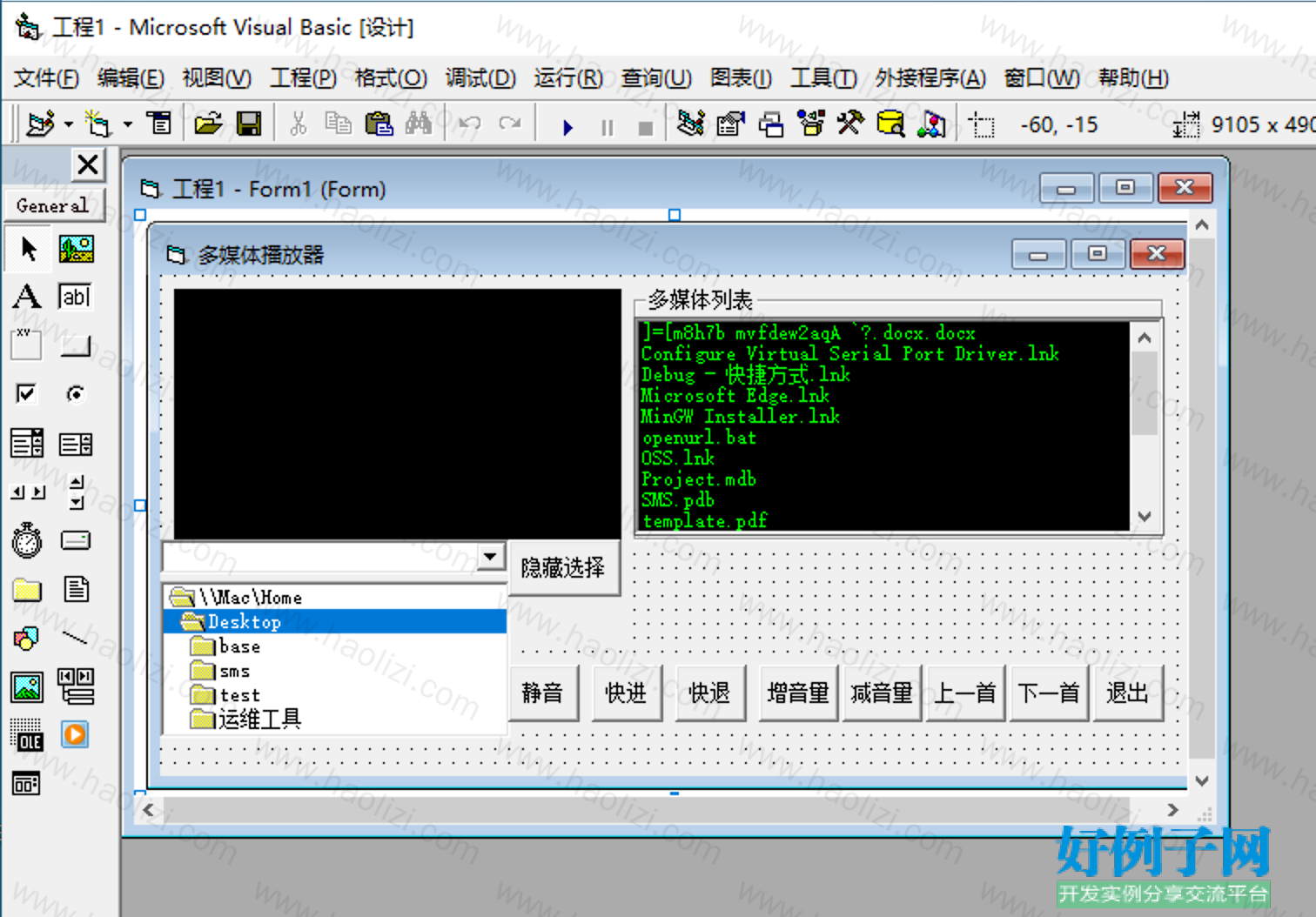Click the 隐藏选择 button
This screenshot has height=917, width=1316.
click(564, 568)
